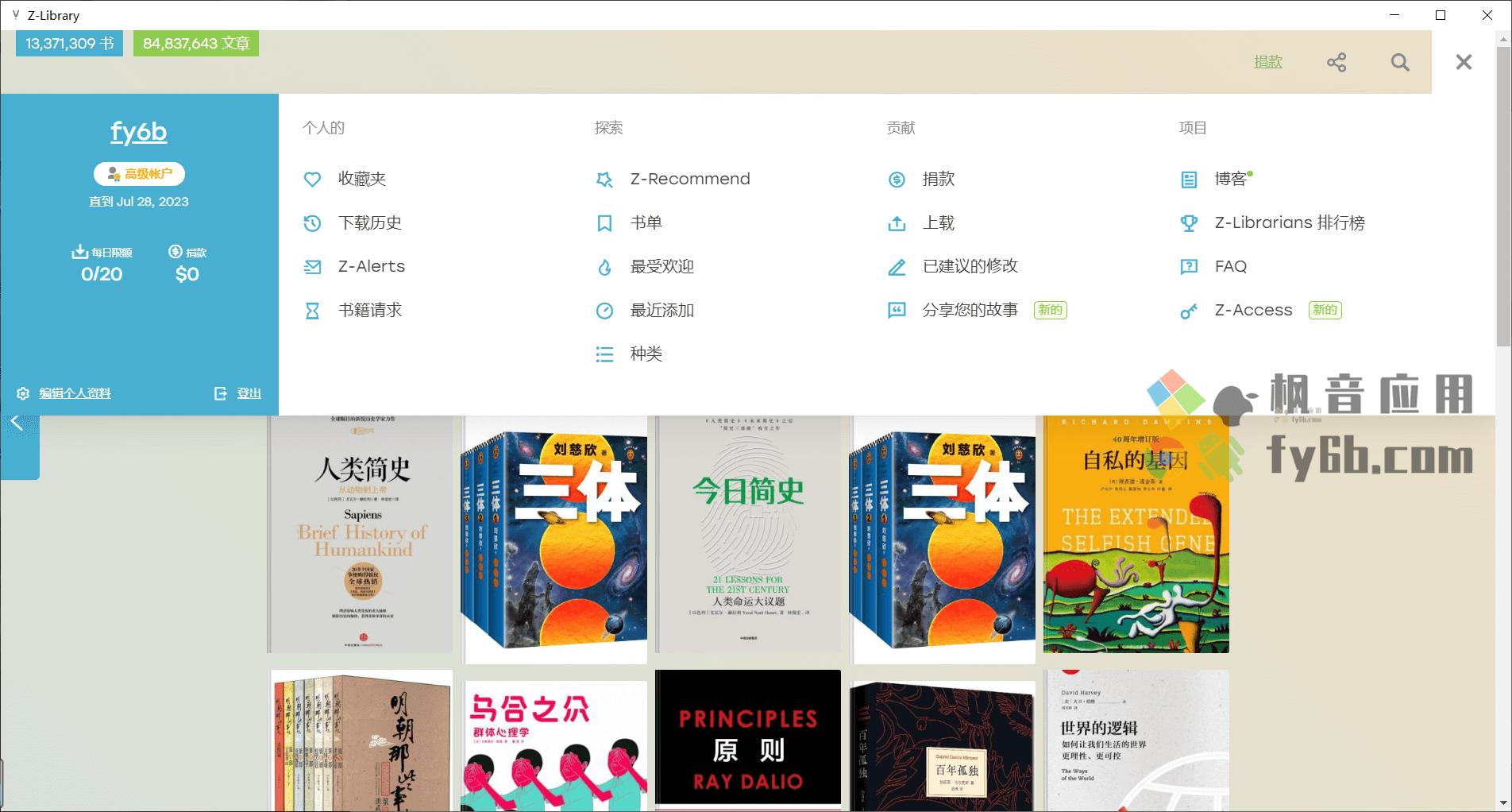
Task: Click the upload icon for 上载
Action: pos(897,223)
